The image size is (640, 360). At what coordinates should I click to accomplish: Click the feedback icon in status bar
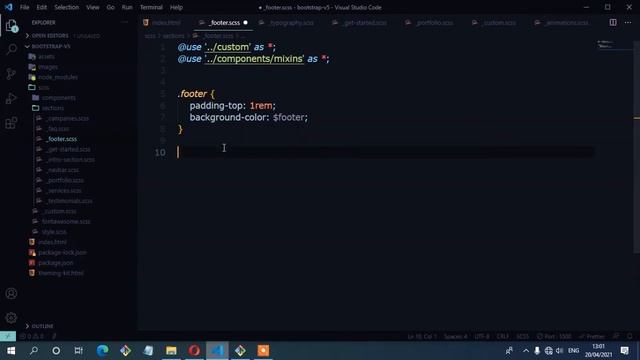coord(616,336)
